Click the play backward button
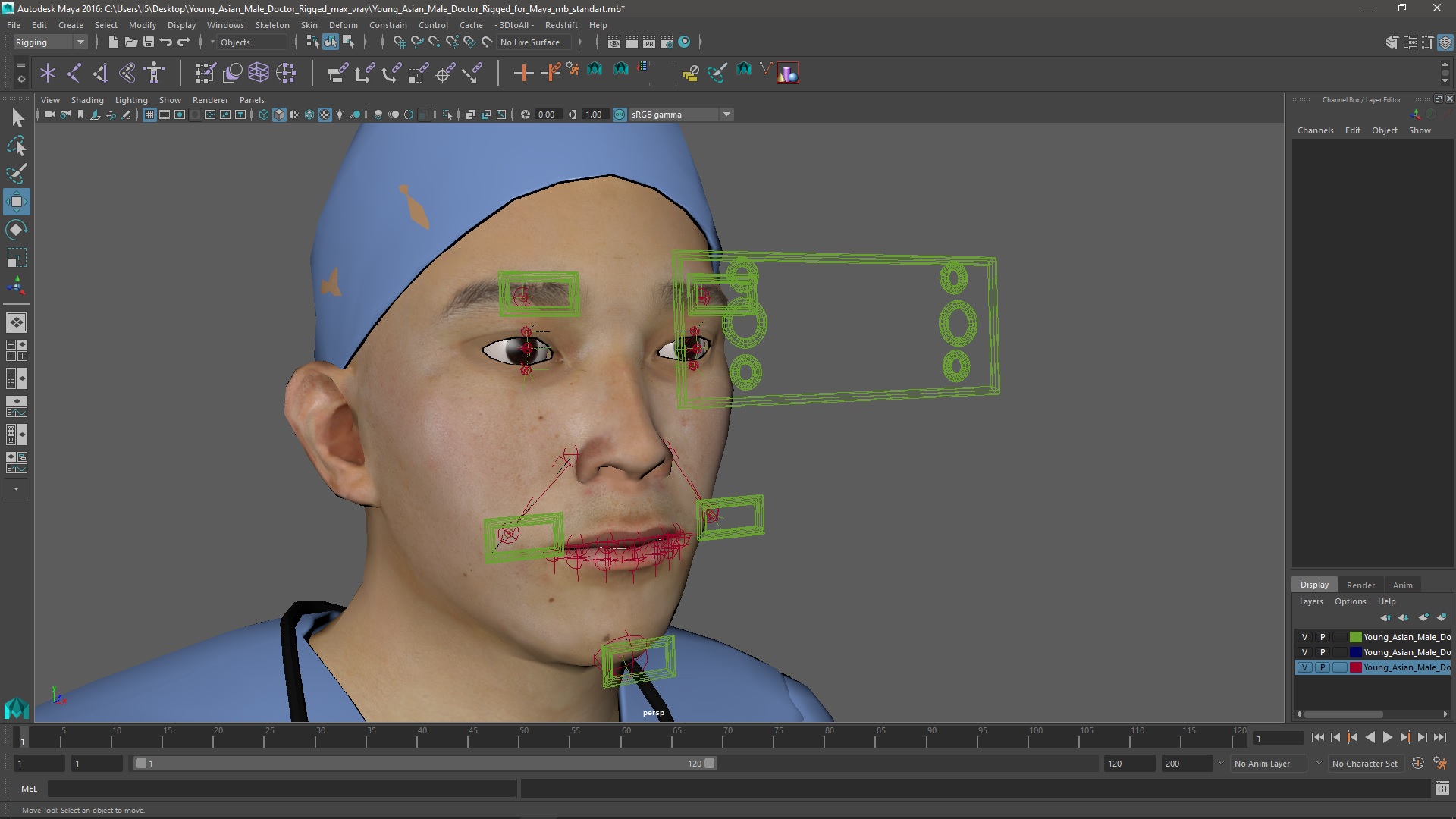 click(1370, 737)
